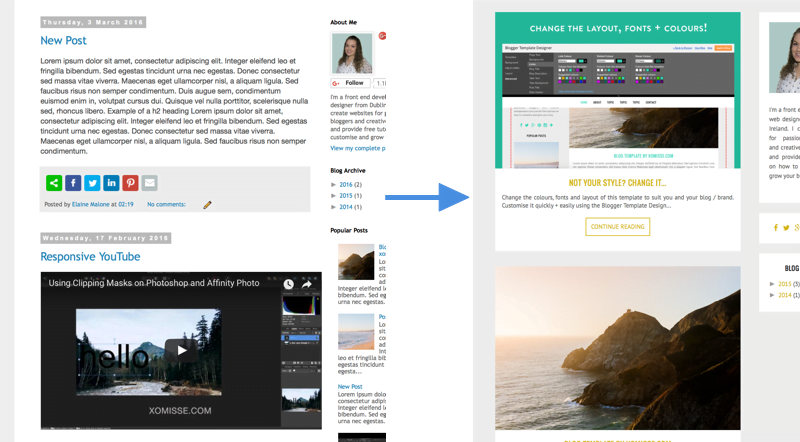Open the No comments link

(x=166, y=204)
